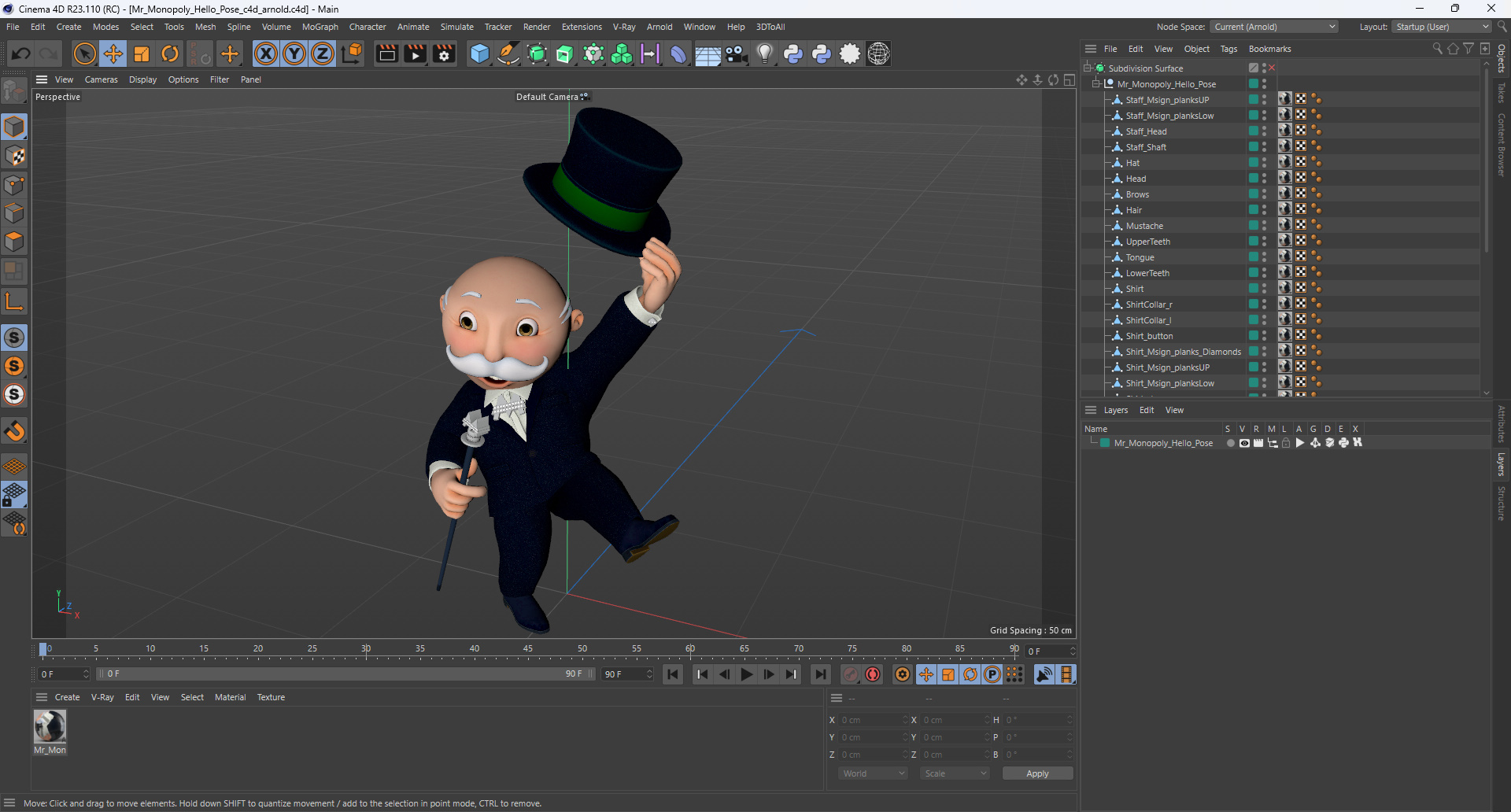Click the Spline Pen tool icon
This screenshot has height=812, width=1511.
[508, 54]
